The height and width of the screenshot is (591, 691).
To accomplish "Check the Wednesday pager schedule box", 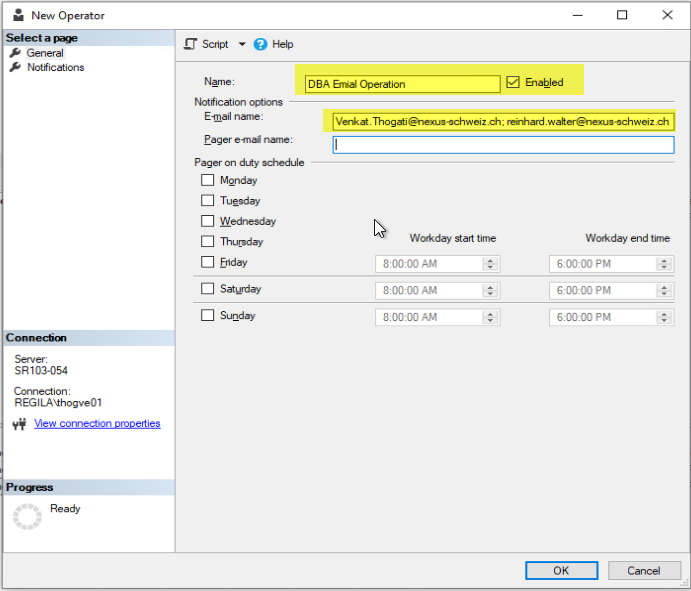I will 208,221.
